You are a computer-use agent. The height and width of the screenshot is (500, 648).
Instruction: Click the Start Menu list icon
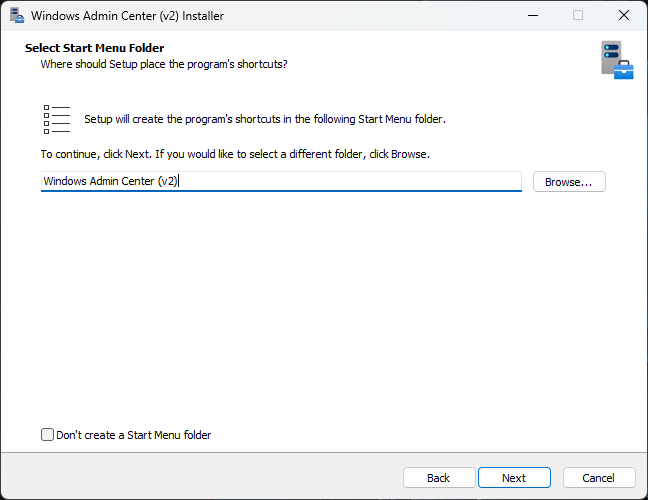57,118
